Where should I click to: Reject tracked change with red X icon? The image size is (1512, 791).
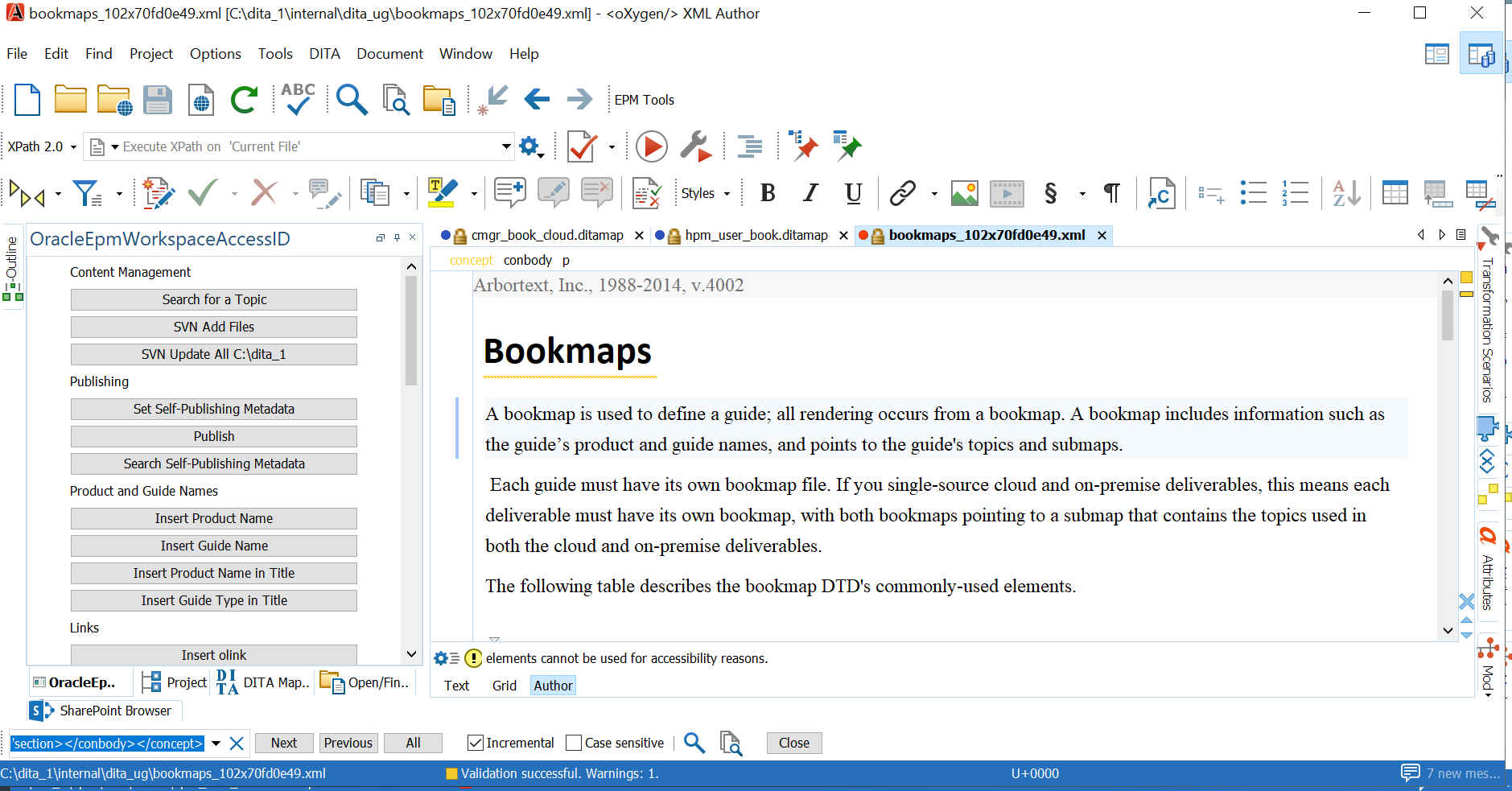[x=264, y=193]
